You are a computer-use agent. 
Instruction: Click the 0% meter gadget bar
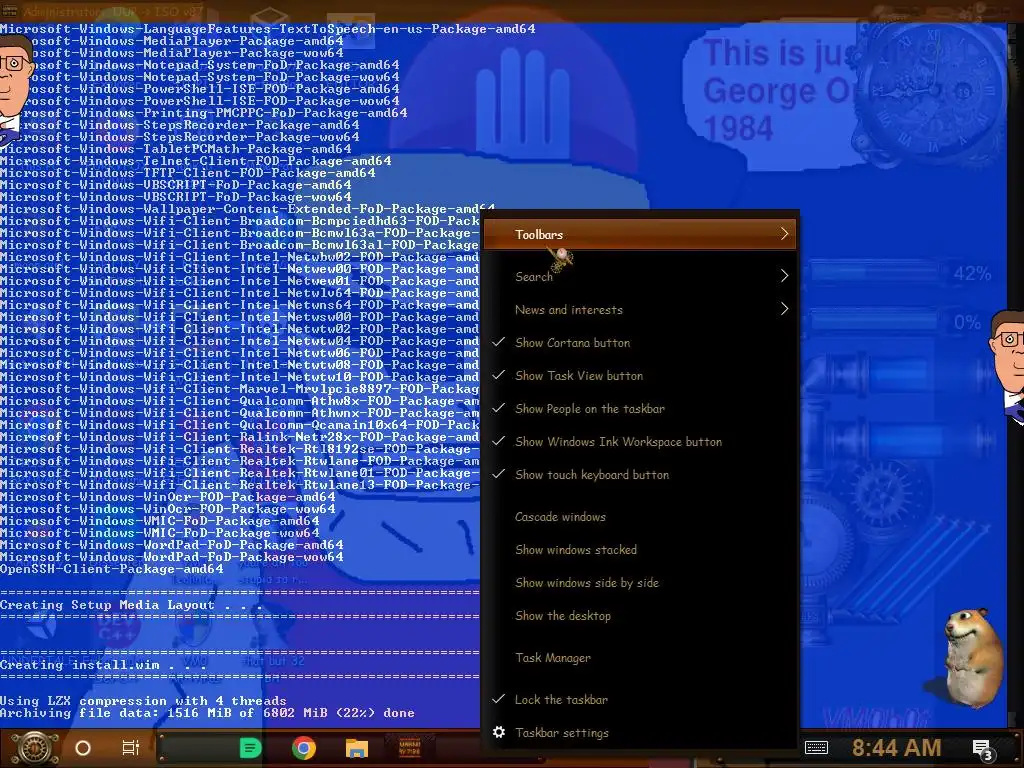[874, 322]
